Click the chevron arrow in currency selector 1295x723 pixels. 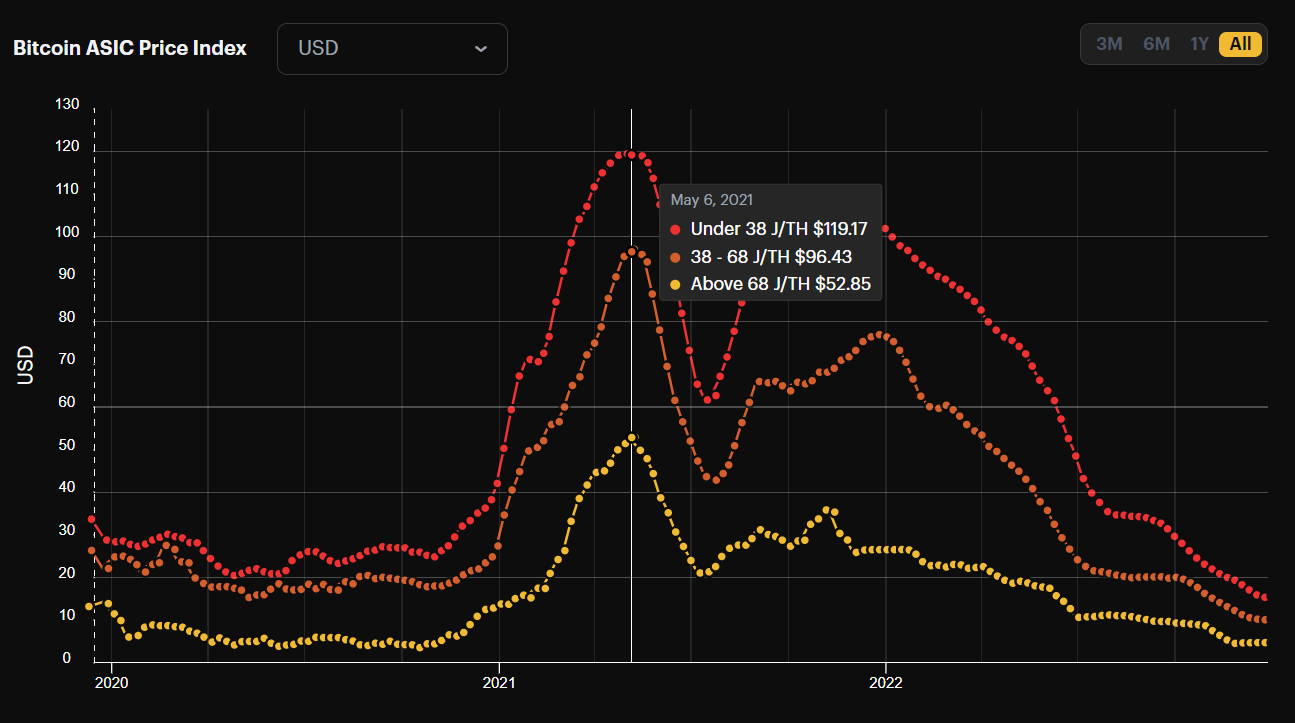481,49
